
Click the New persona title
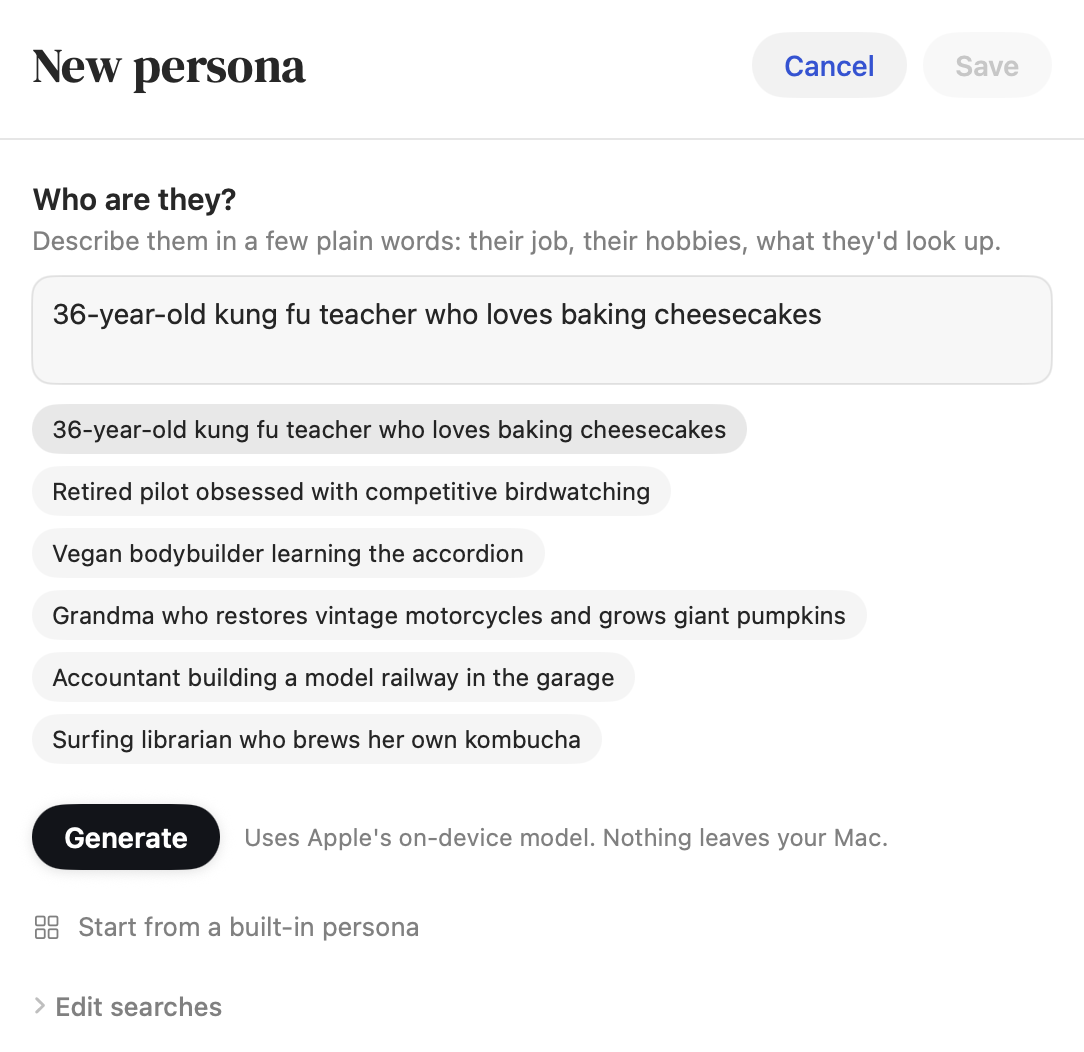pyautogui.click(x=169, y=67)
